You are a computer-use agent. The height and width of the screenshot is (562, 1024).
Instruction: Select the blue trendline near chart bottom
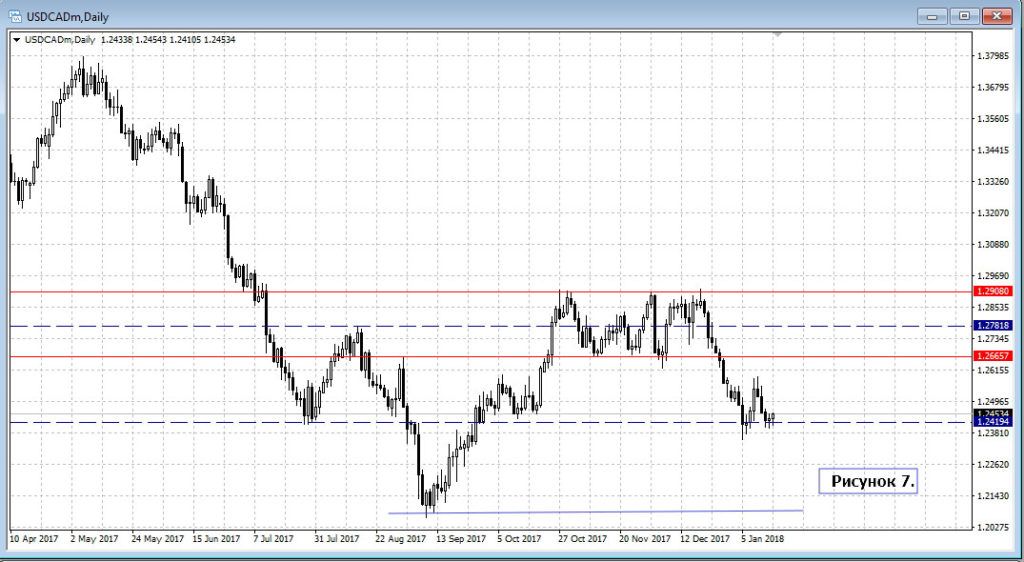click(x=600, y=512)
